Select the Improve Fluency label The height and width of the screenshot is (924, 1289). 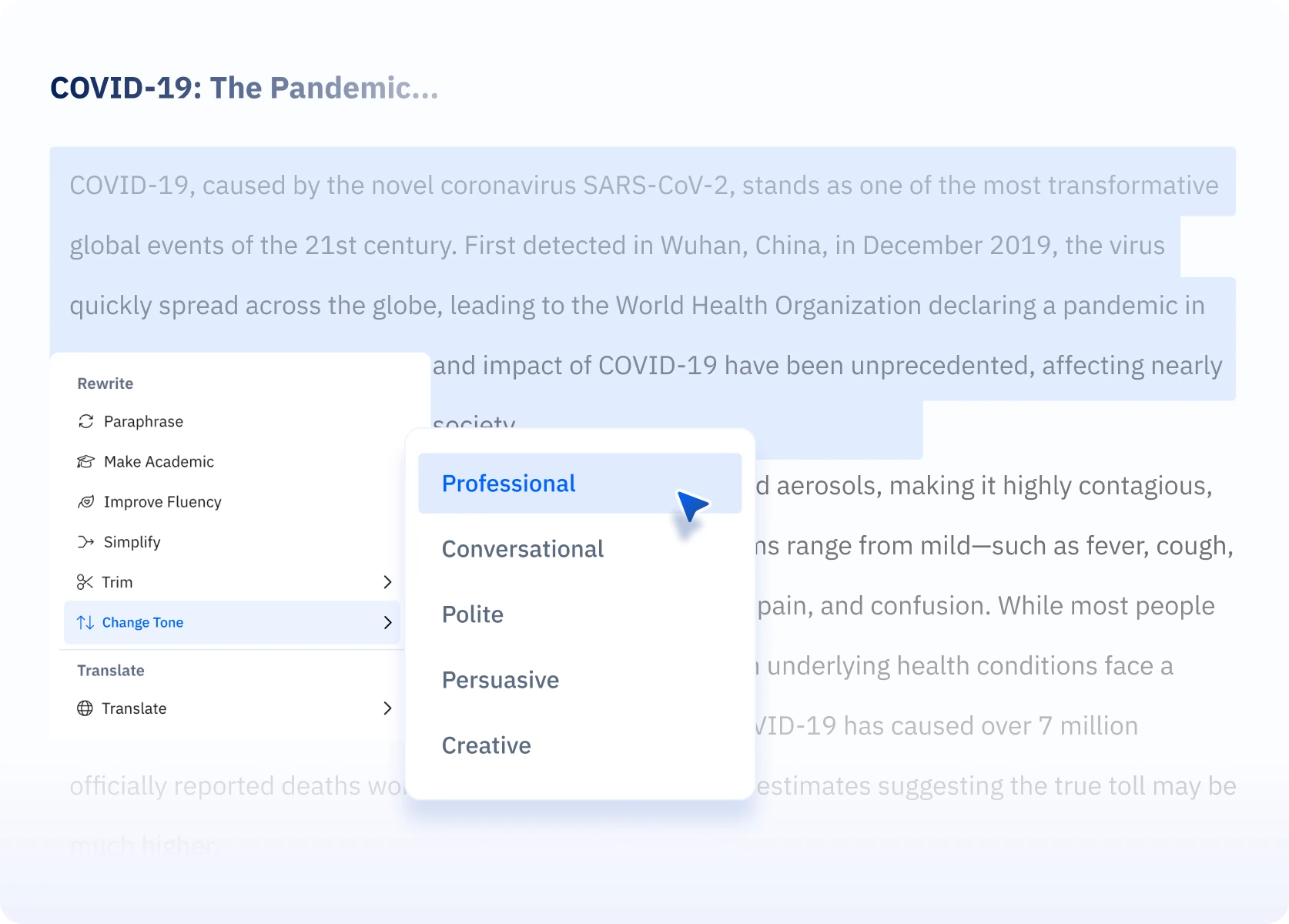pos(162,502)
